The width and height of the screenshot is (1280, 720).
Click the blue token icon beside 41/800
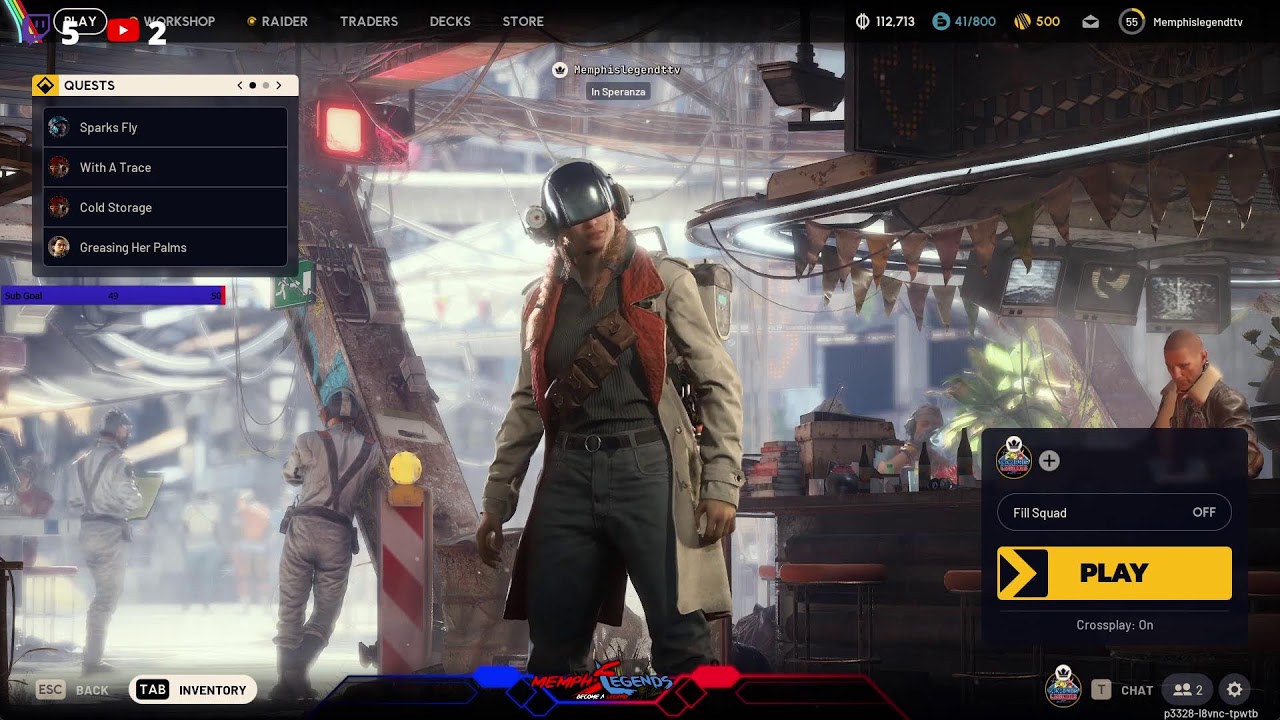940,21
